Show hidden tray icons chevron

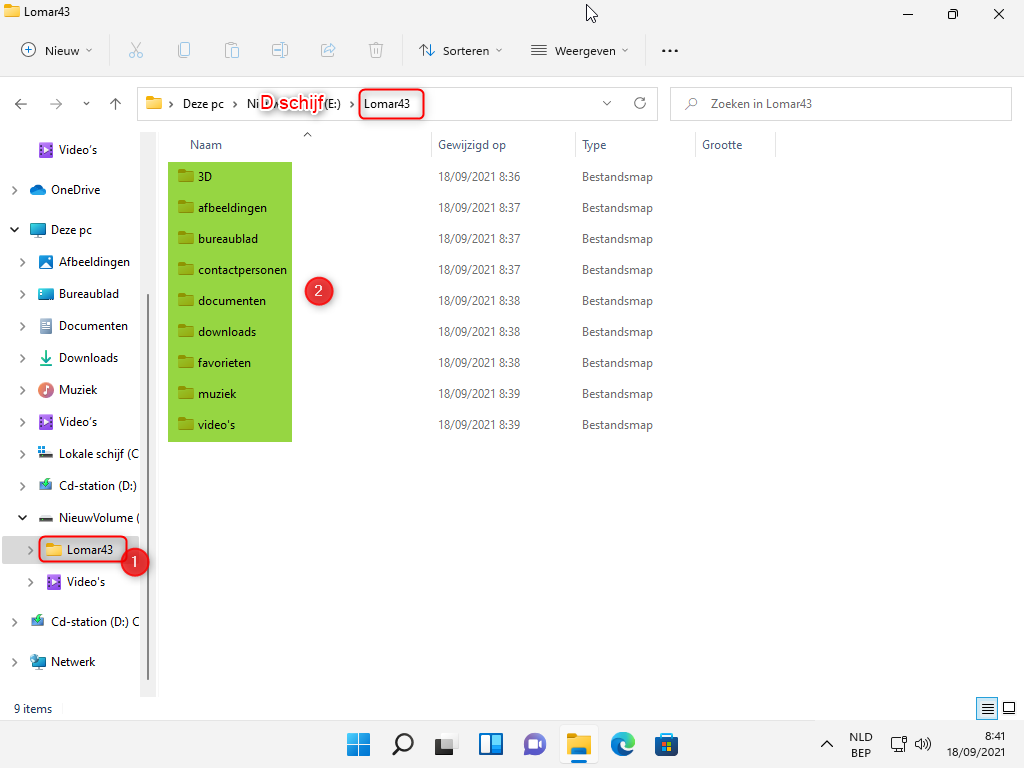(x=827, y=744)
